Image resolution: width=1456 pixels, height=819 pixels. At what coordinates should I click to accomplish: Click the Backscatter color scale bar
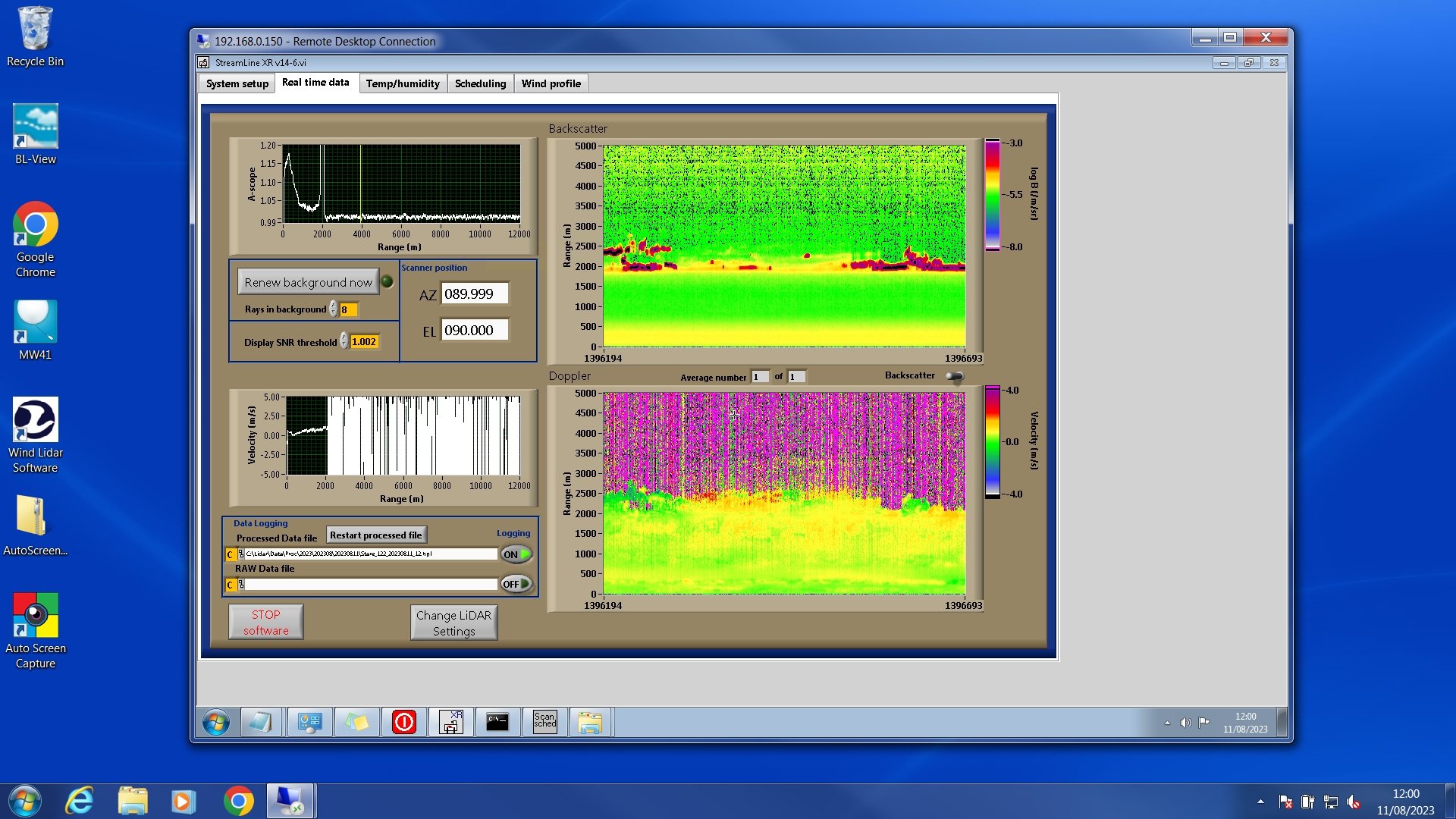click(992, 195)
